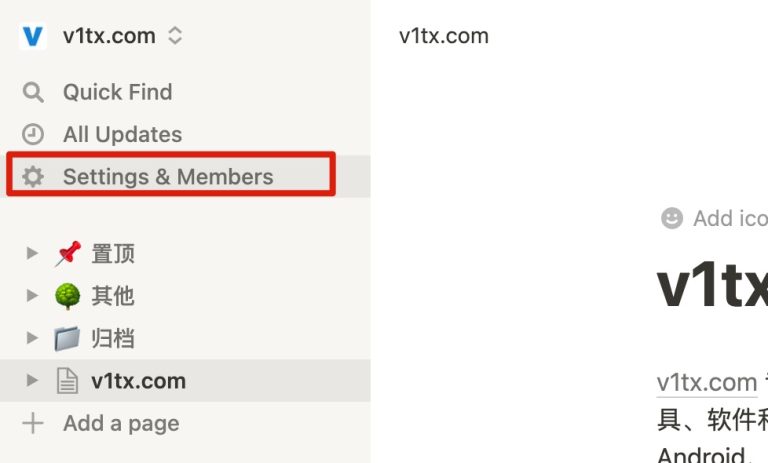Click the Settings gear icon
The width and height of the screenshot is (768, 463).
[x=33, y=177]
